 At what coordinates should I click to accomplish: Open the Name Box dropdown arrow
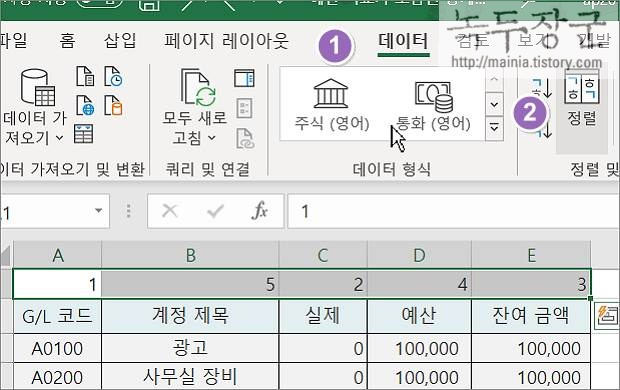point(98,211)
